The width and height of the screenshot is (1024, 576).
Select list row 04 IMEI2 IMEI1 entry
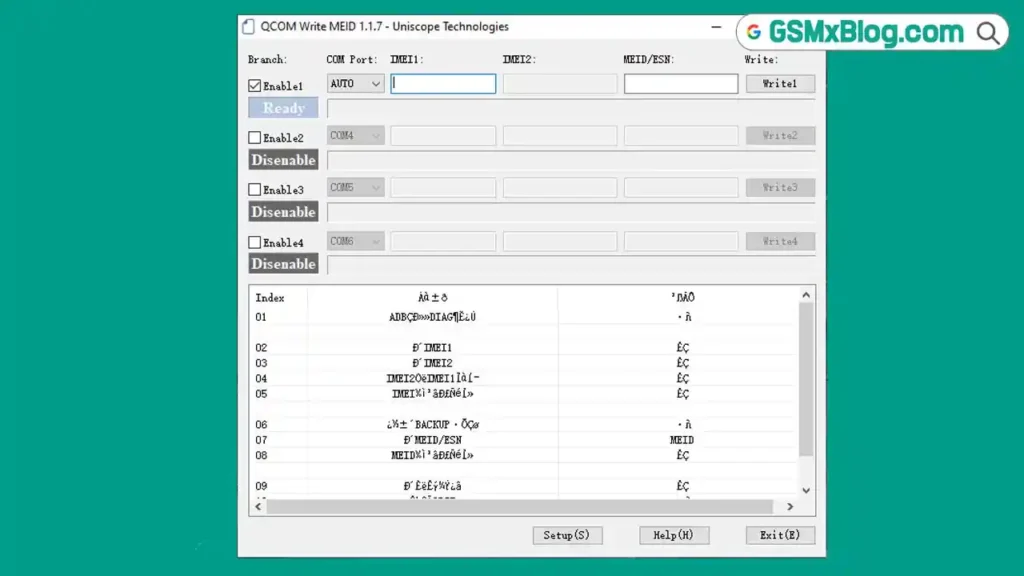524,378
